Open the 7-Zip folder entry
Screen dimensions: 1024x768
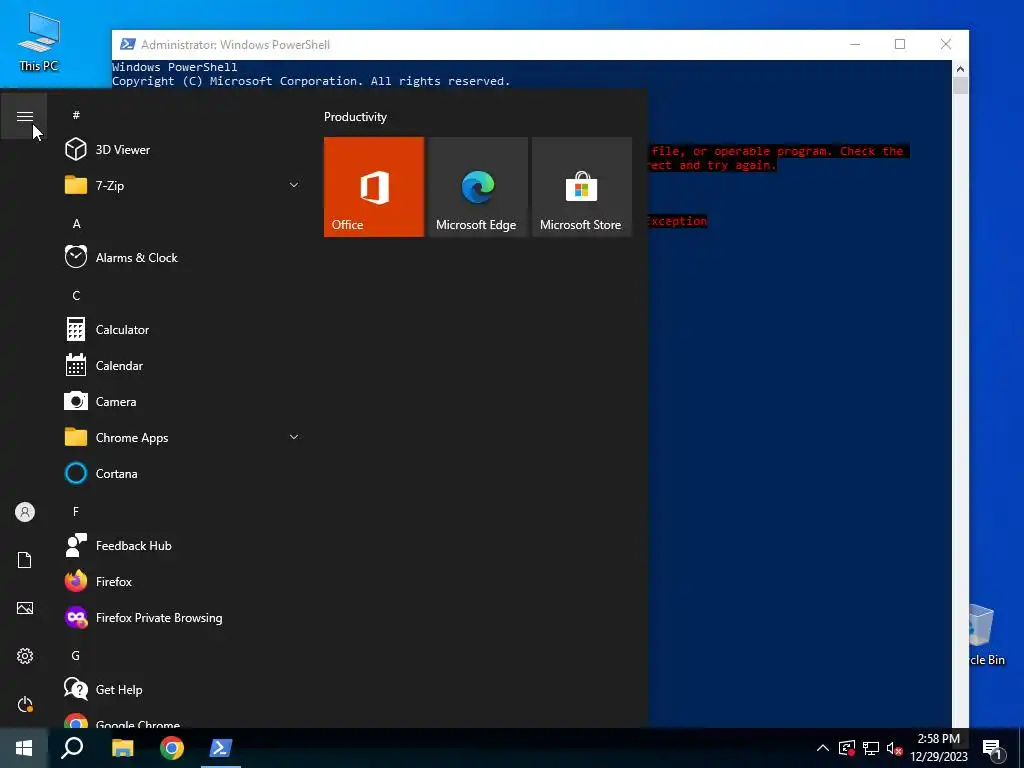[x=182, y=185]
